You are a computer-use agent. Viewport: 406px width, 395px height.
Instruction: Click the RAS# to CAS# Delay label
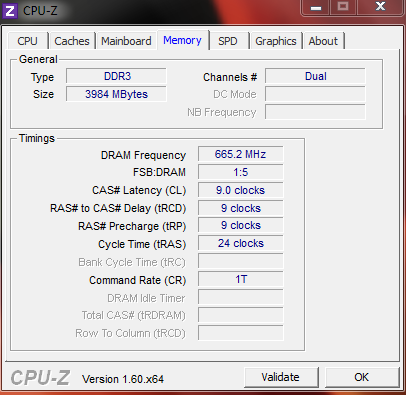coord(118,208)
